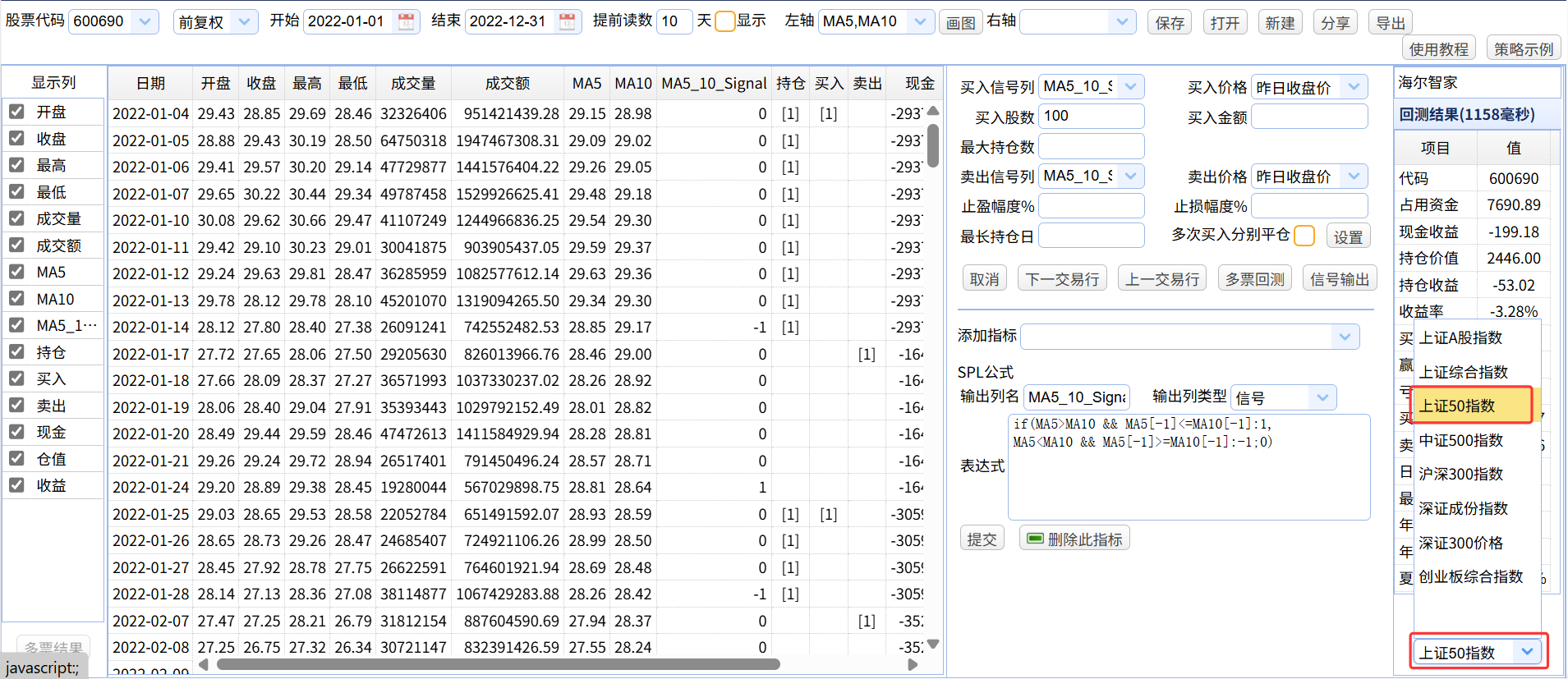This screenshot has height=679, width=1568.
Task: Click the 画图 draw chart button
Action: click(x=960, y=22)
